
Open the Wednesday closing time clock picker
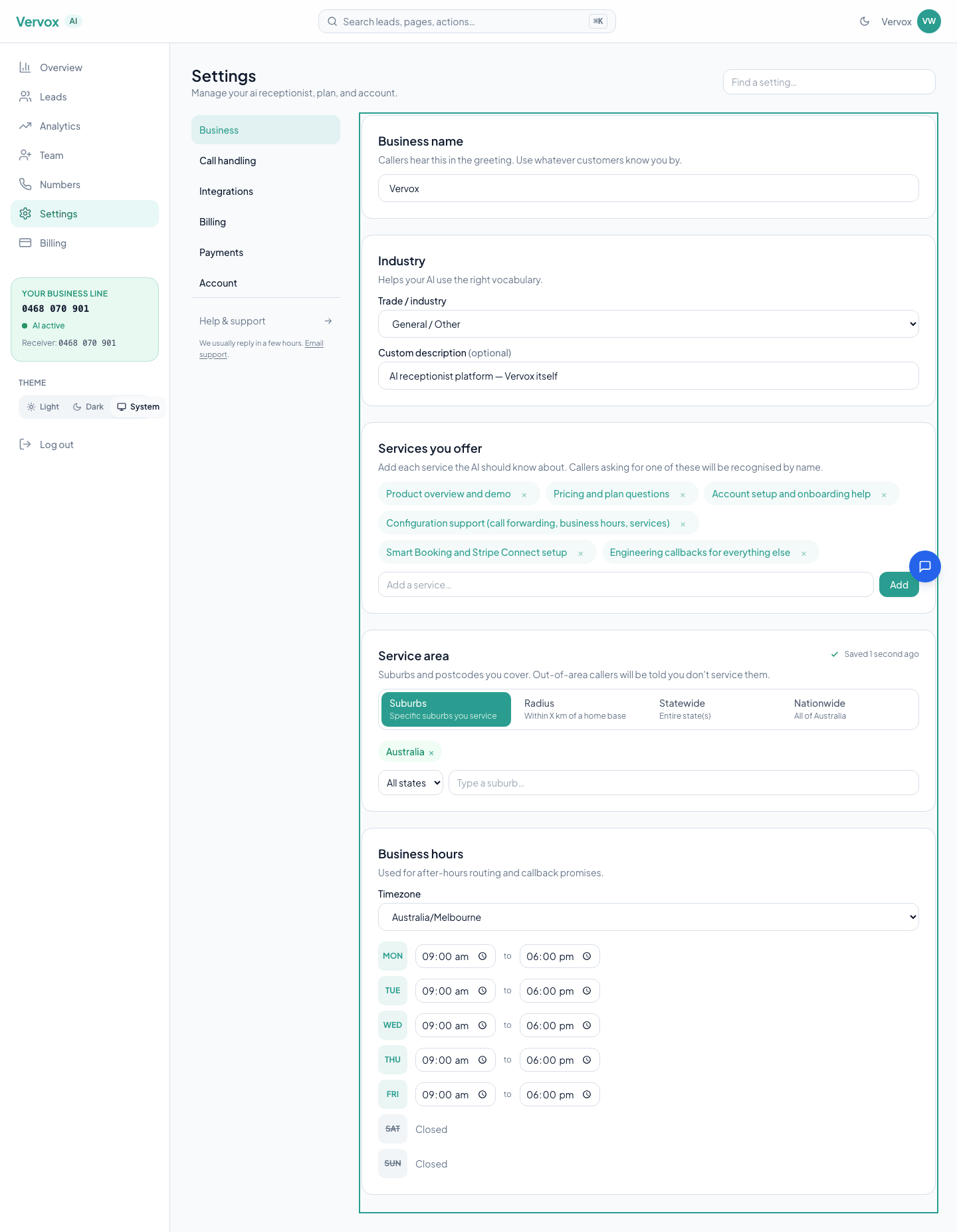pos(587,1025)
